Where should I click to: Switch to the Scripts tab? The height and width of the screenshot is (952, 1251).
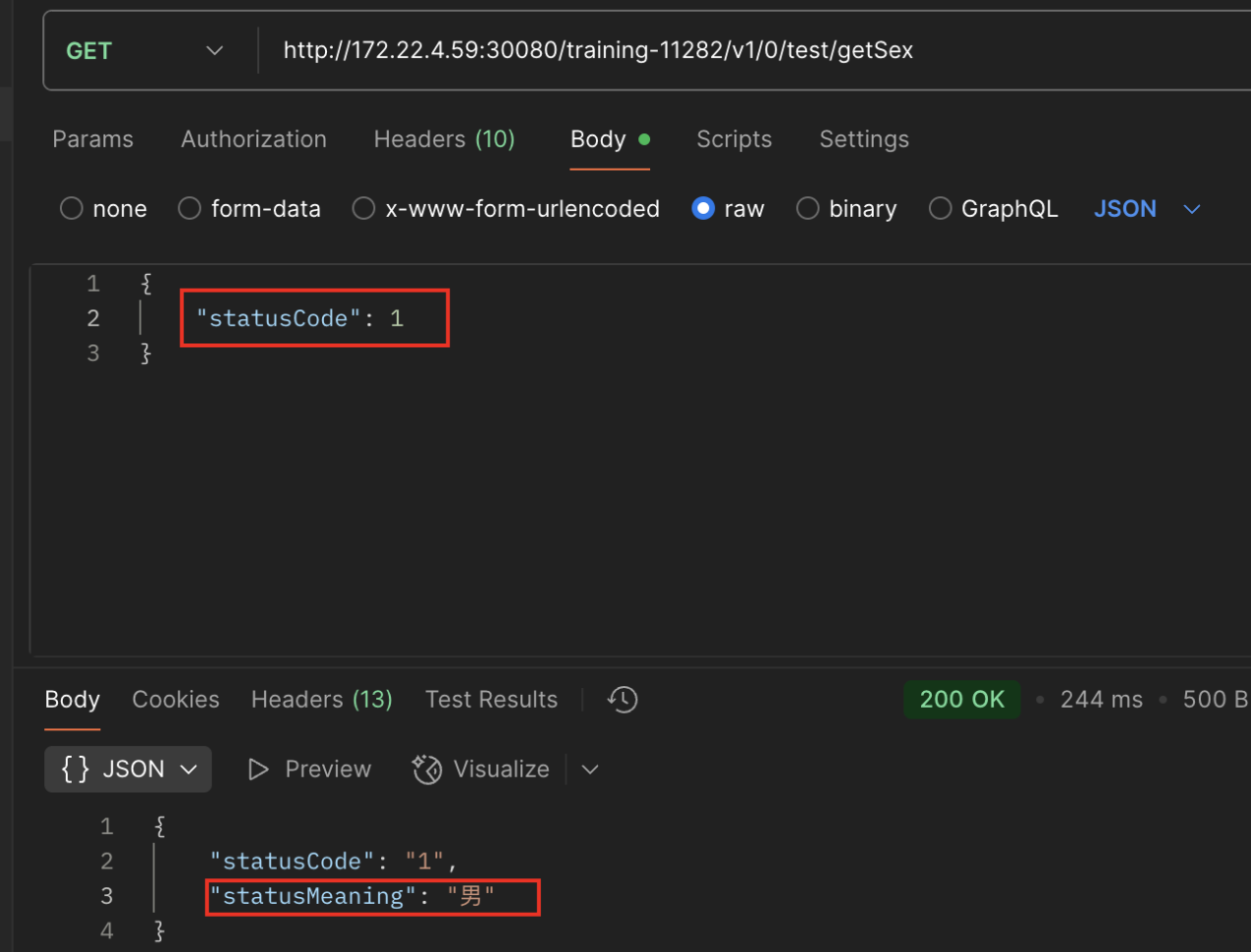734,139
